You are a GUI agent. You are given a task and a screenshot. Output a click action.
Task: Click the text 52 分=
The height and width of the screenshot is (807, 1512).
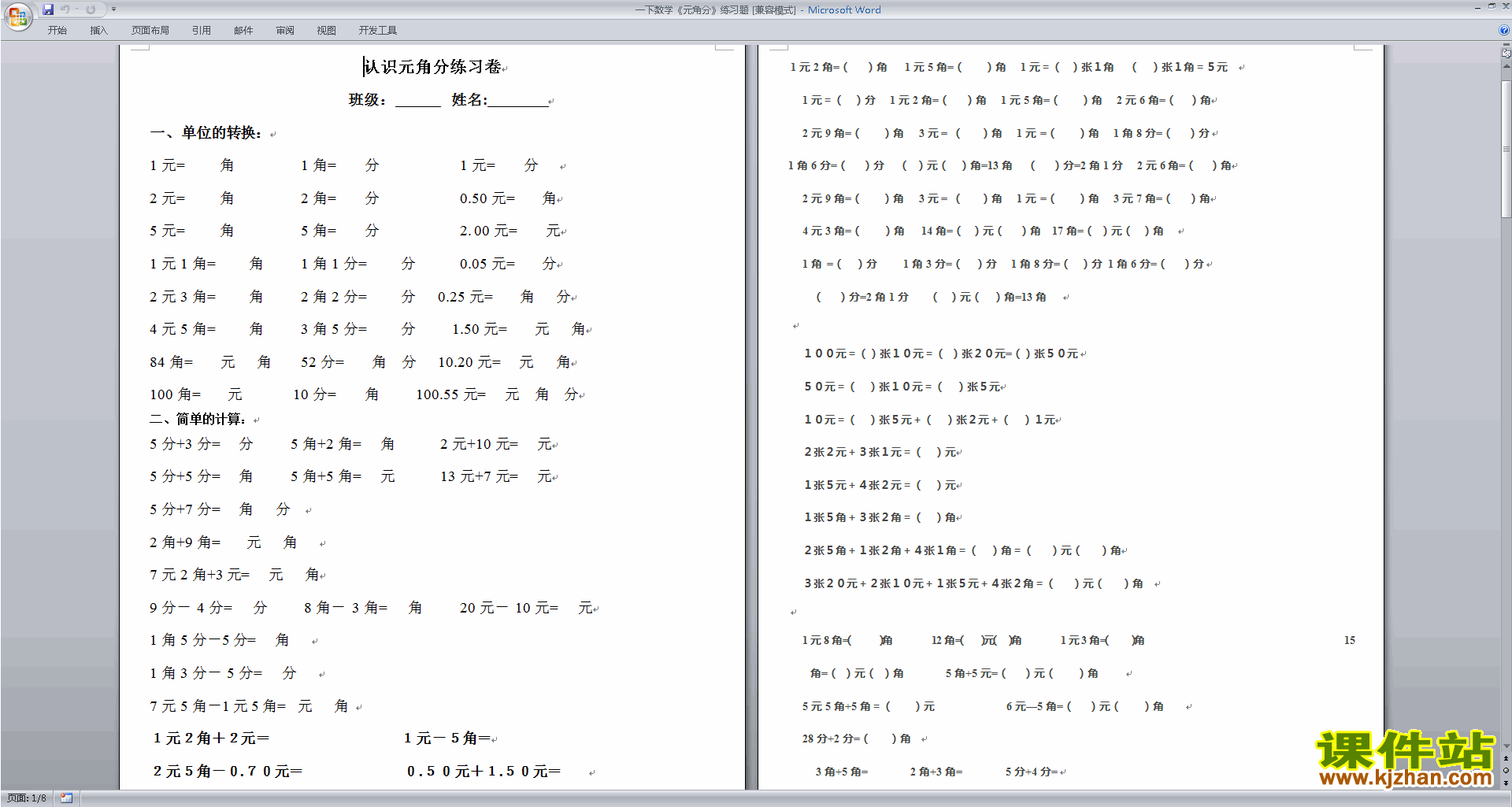[323, 362]
